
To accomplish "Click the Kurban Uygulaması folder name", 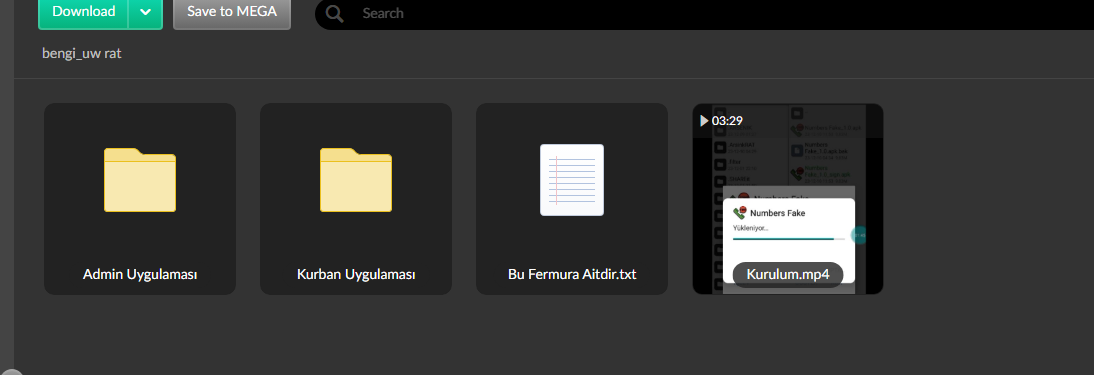I will click(356, 274).
